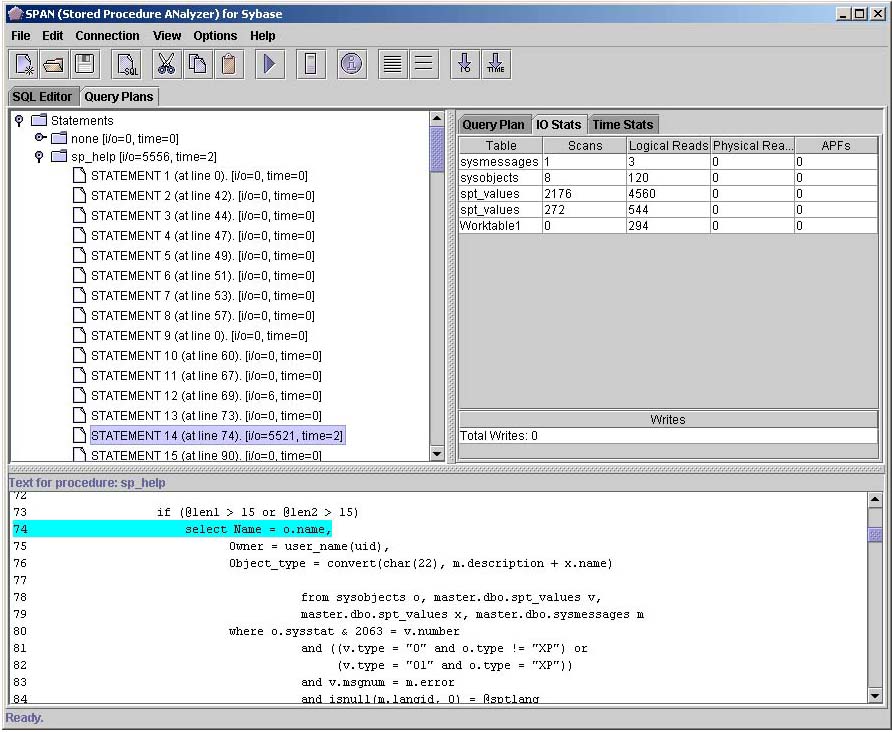892x732 pixels.
Task: Click the SPAN application icon in title bar
Action: click(15, 14)
